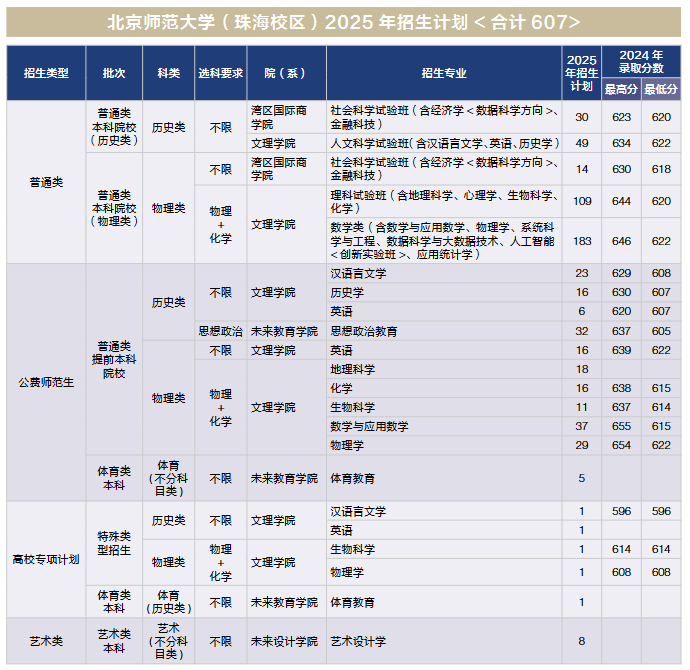Select the 数学类 major cell
Viewport: 690px width, 670px height.
click(444, 241)
